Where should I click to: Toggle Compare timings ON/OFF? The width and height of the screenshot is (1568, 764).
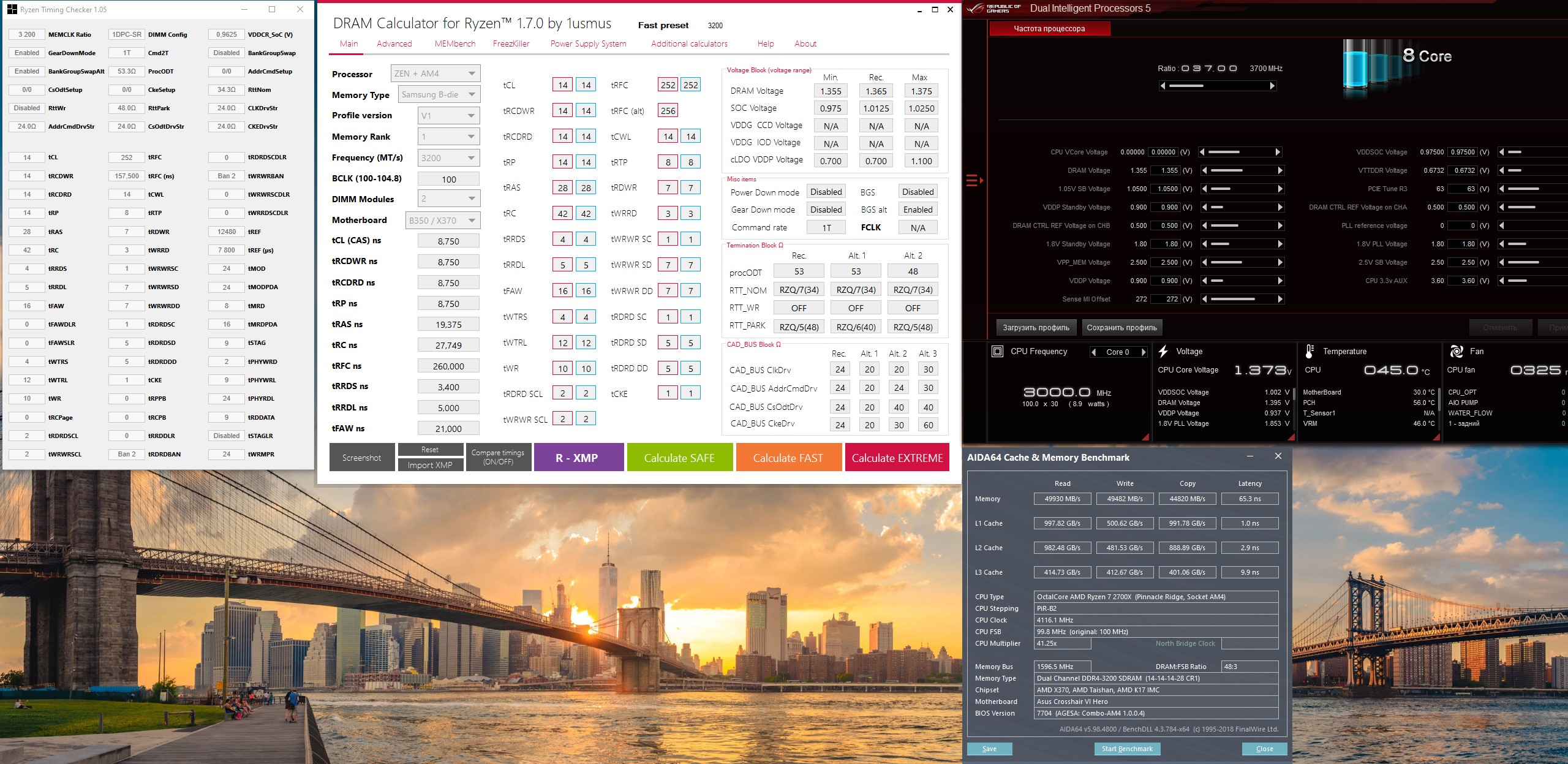[498, 457]
